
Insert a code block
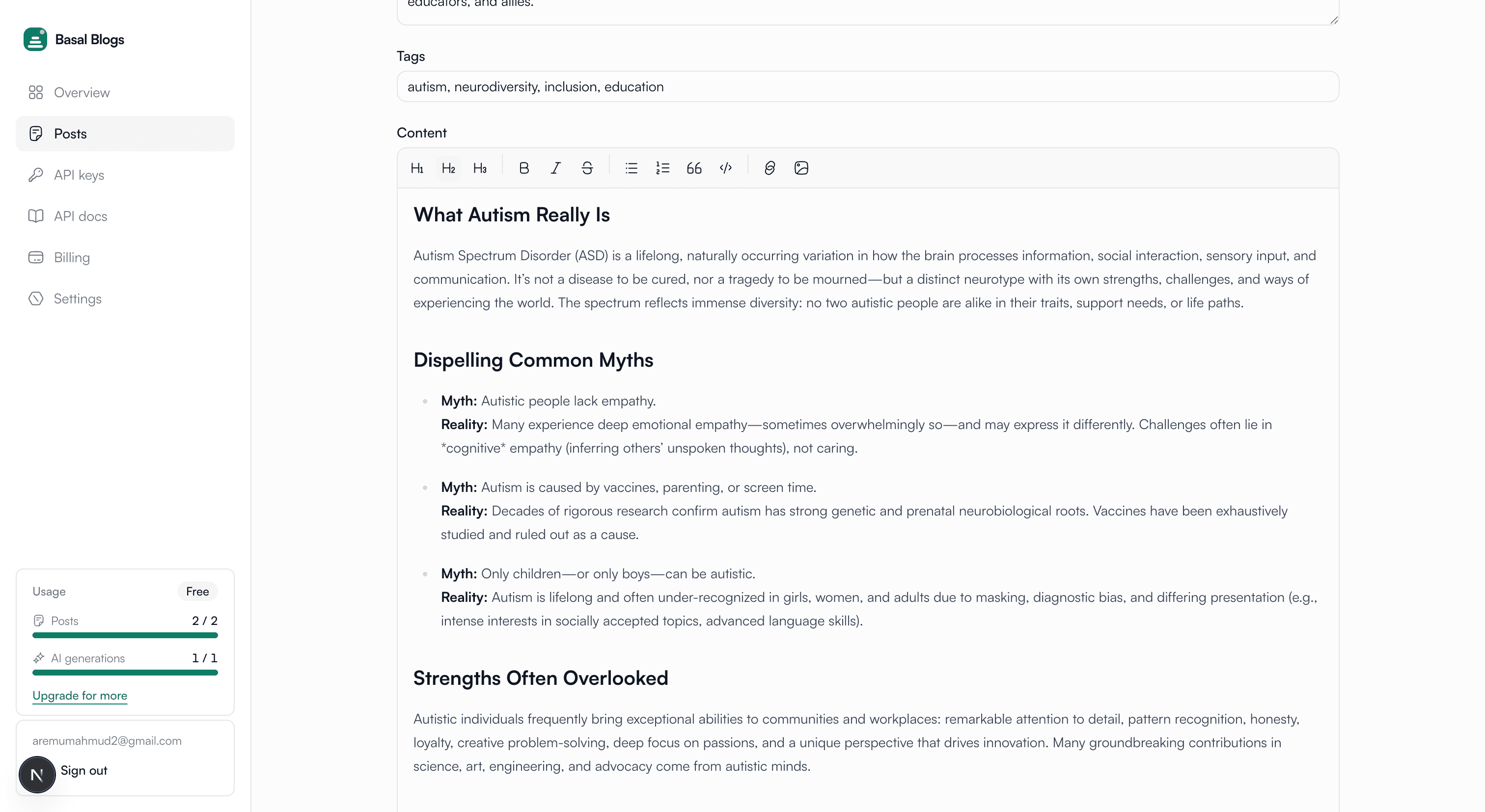pos(726,168)
